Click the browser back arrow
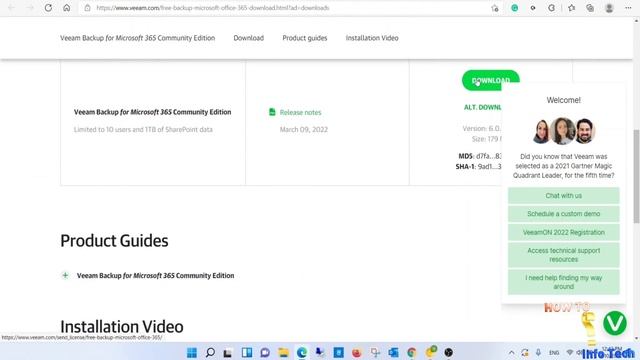This screenshot has width=640, height=360. tap(11, 8)
